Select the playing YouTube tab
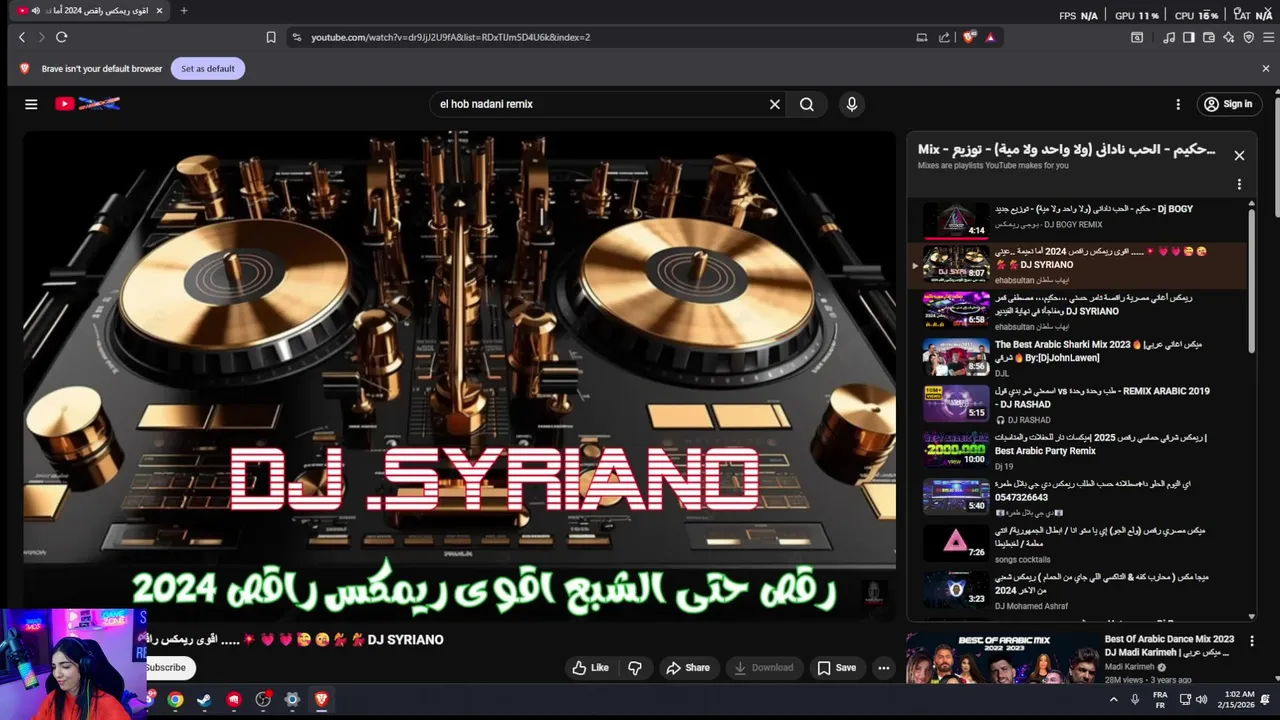This screenshot has height=720, width=1280. (90, 11)
